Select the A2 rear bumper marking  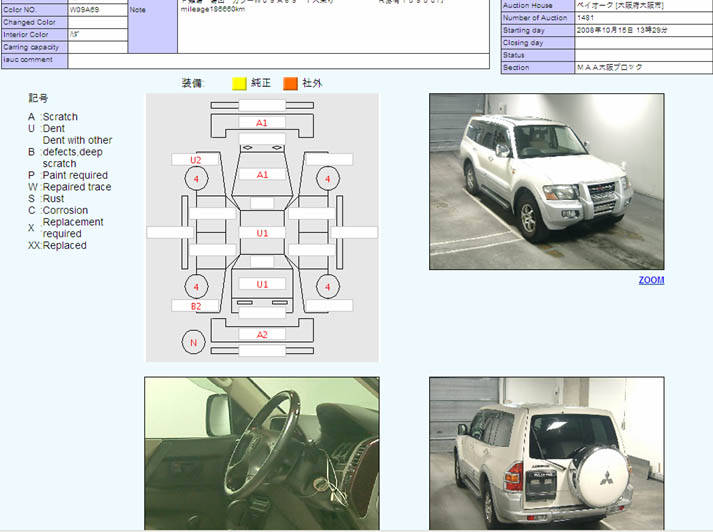pos(262,335)
